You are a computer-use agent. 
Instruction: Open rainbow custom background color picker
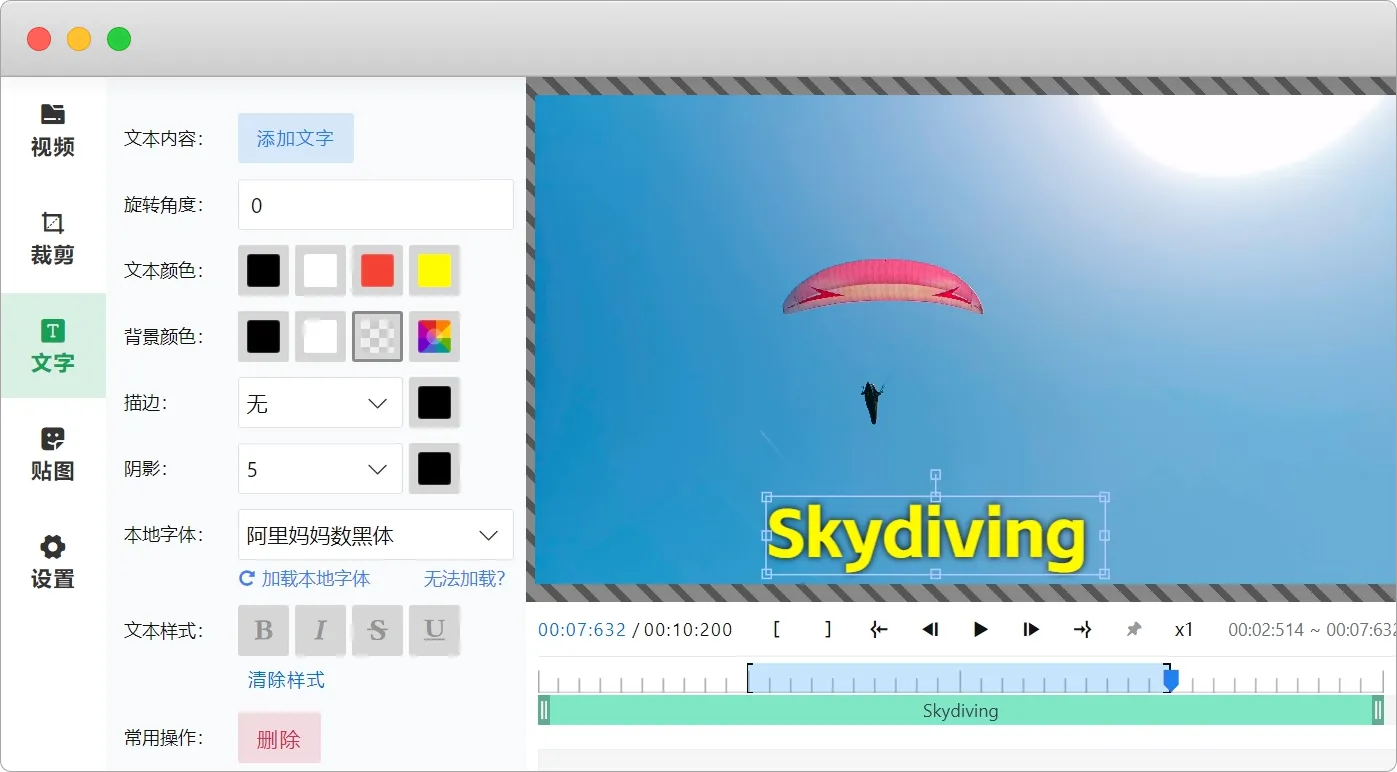pos(435,336)
